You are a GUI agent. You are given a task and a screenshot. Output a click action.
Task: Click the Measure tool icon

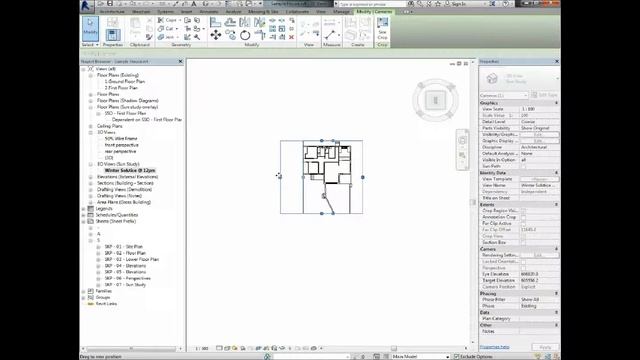pyautogui.click(x=330, y=35)
